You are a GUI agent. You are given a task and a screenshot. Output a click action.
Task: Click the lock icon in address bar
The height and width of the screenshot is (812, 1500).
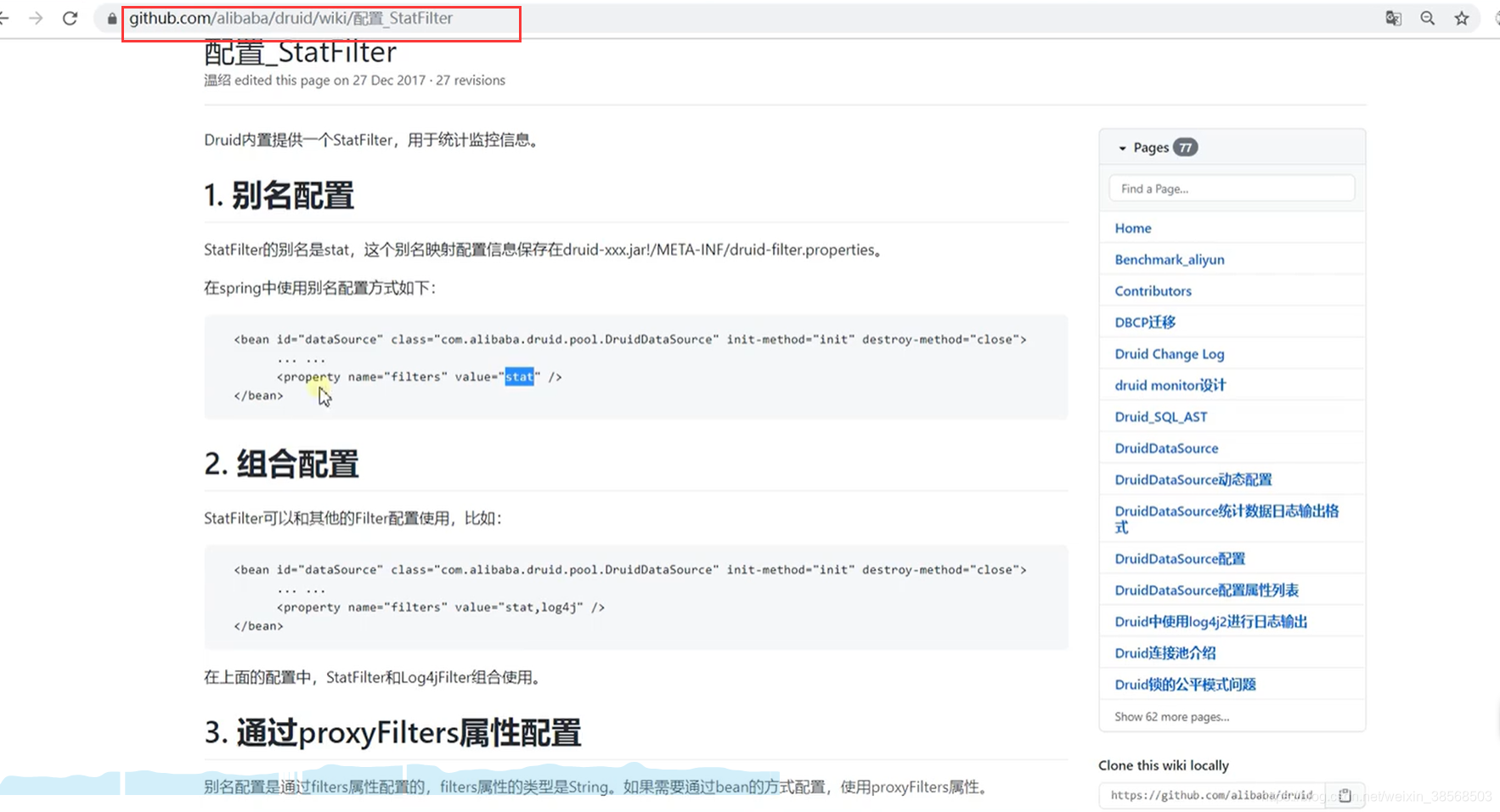click(x=111, y=18)
